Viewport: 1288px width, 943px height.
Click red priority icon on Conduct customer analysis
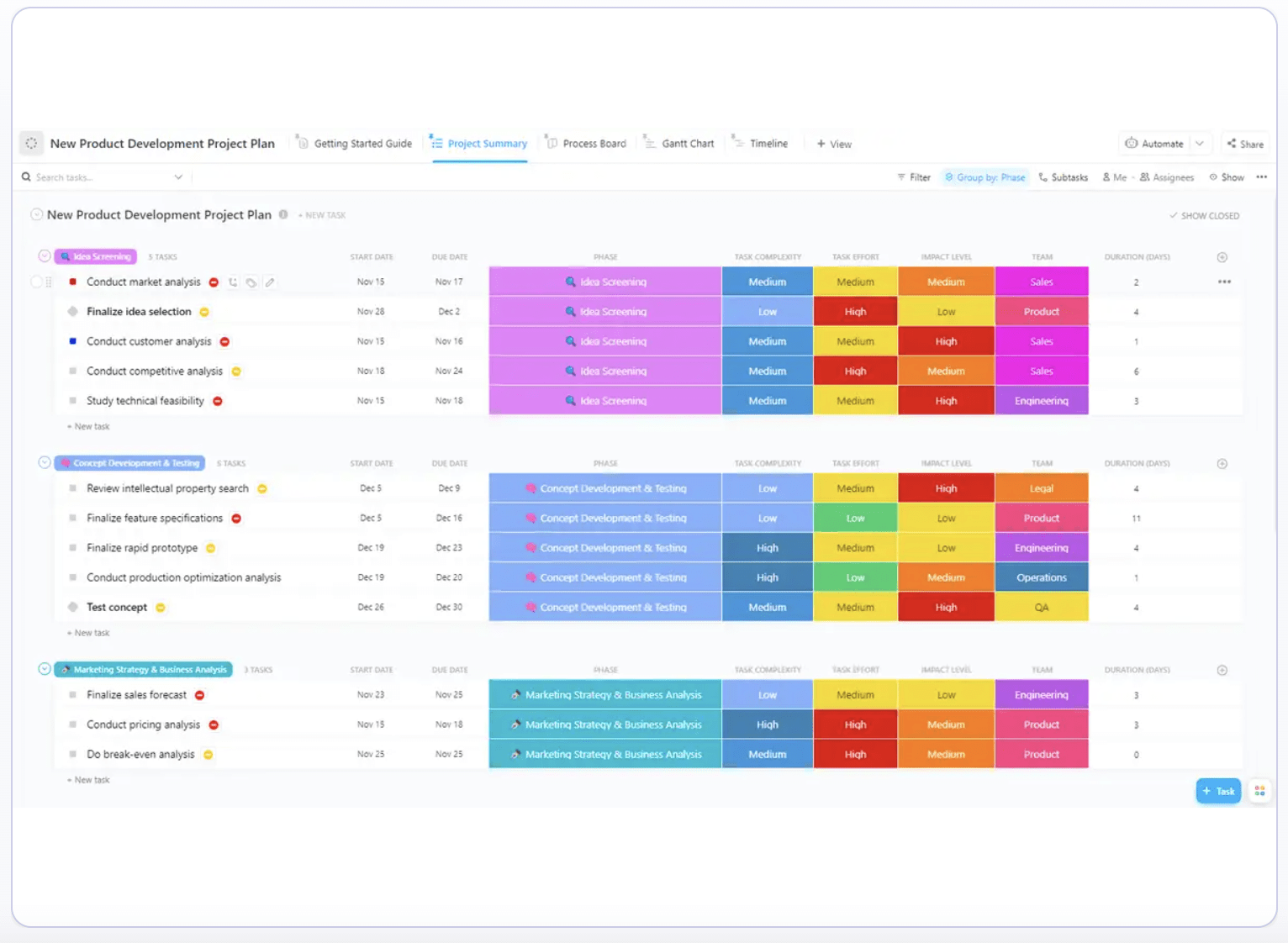point(224,342)
